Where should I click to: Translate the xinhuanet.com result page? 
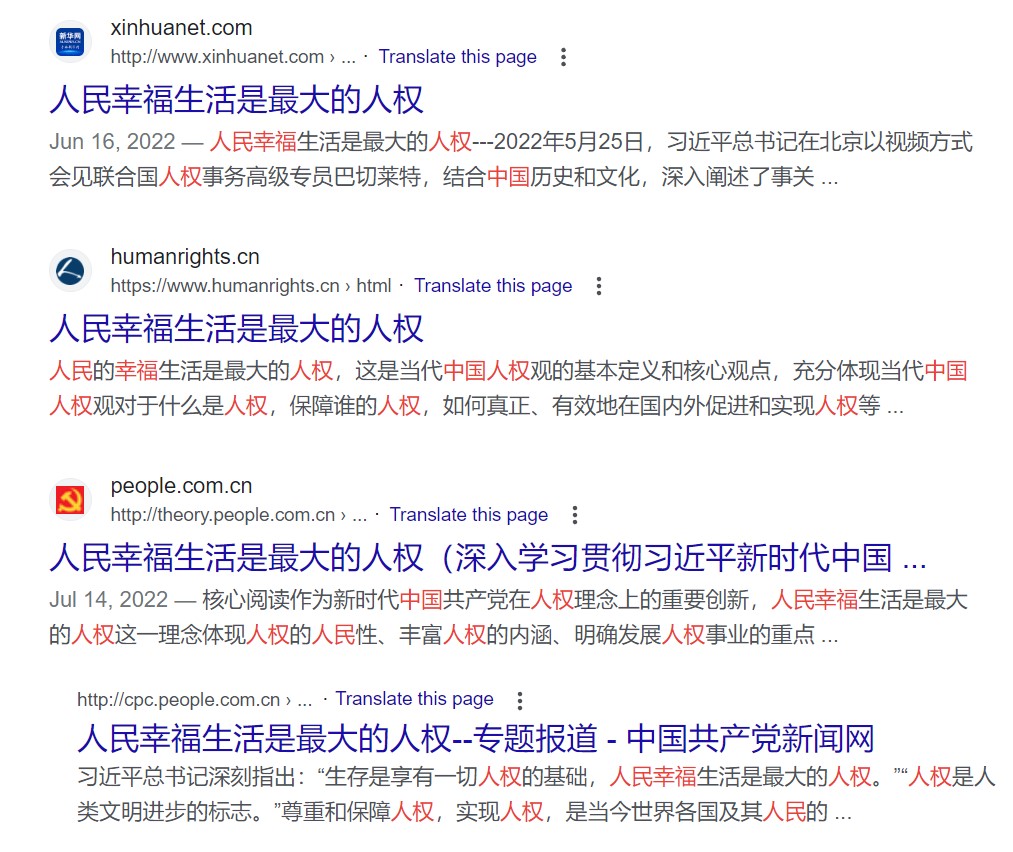tap(457, 57)
